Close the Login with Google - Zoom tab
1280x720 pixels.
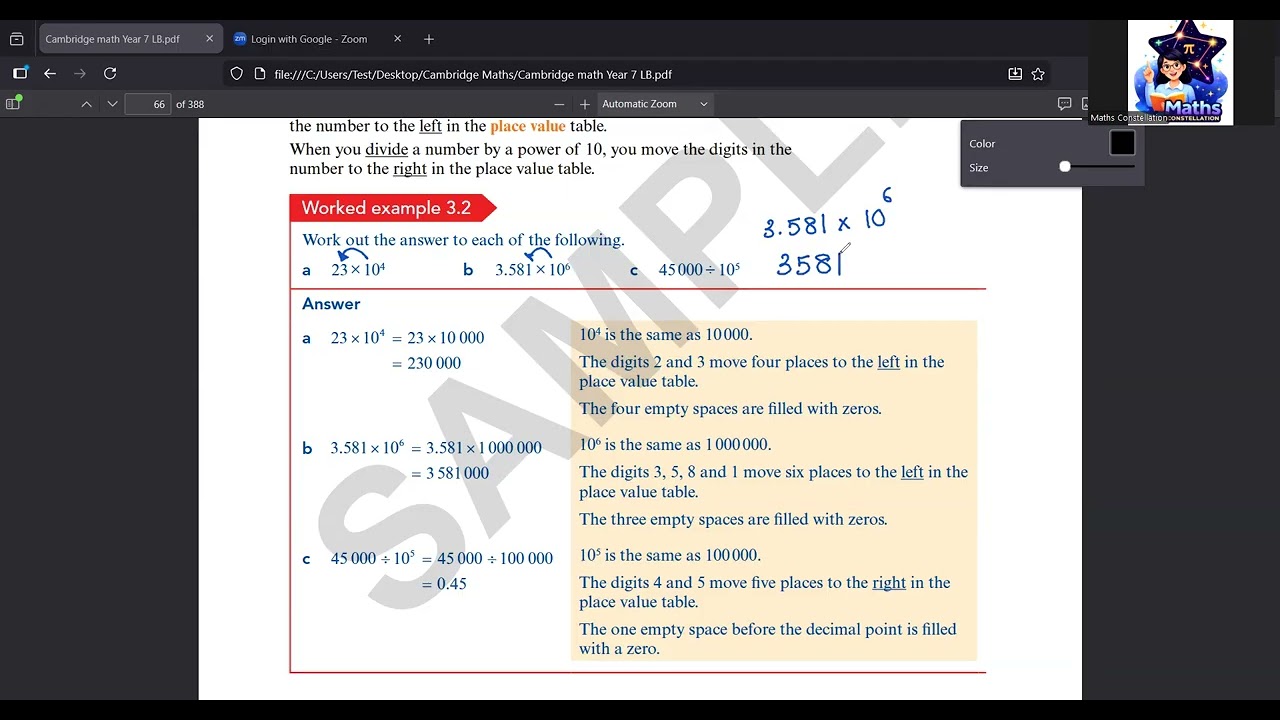397,39
